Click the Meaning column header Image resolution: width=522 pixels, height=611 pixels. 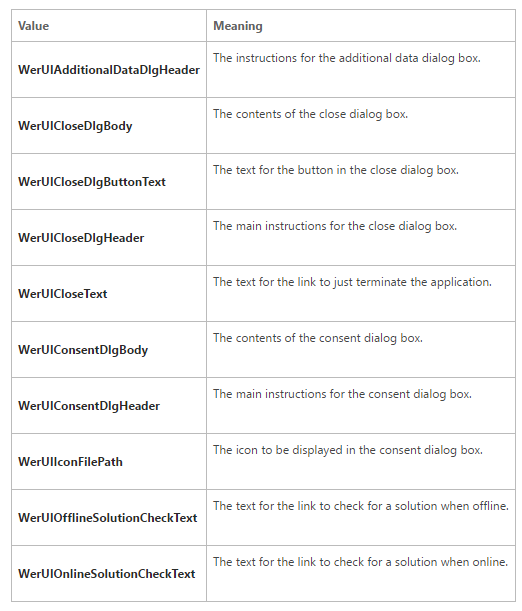tap(238, 26)
